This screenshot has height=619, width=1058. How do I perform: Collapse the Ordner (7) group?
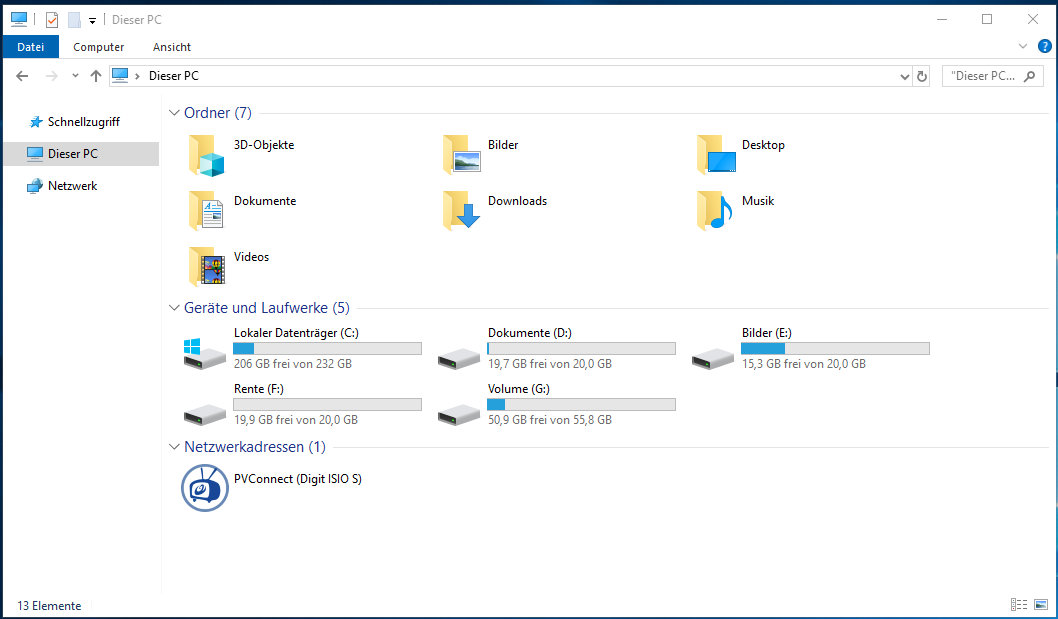click(x=174, y=113)
